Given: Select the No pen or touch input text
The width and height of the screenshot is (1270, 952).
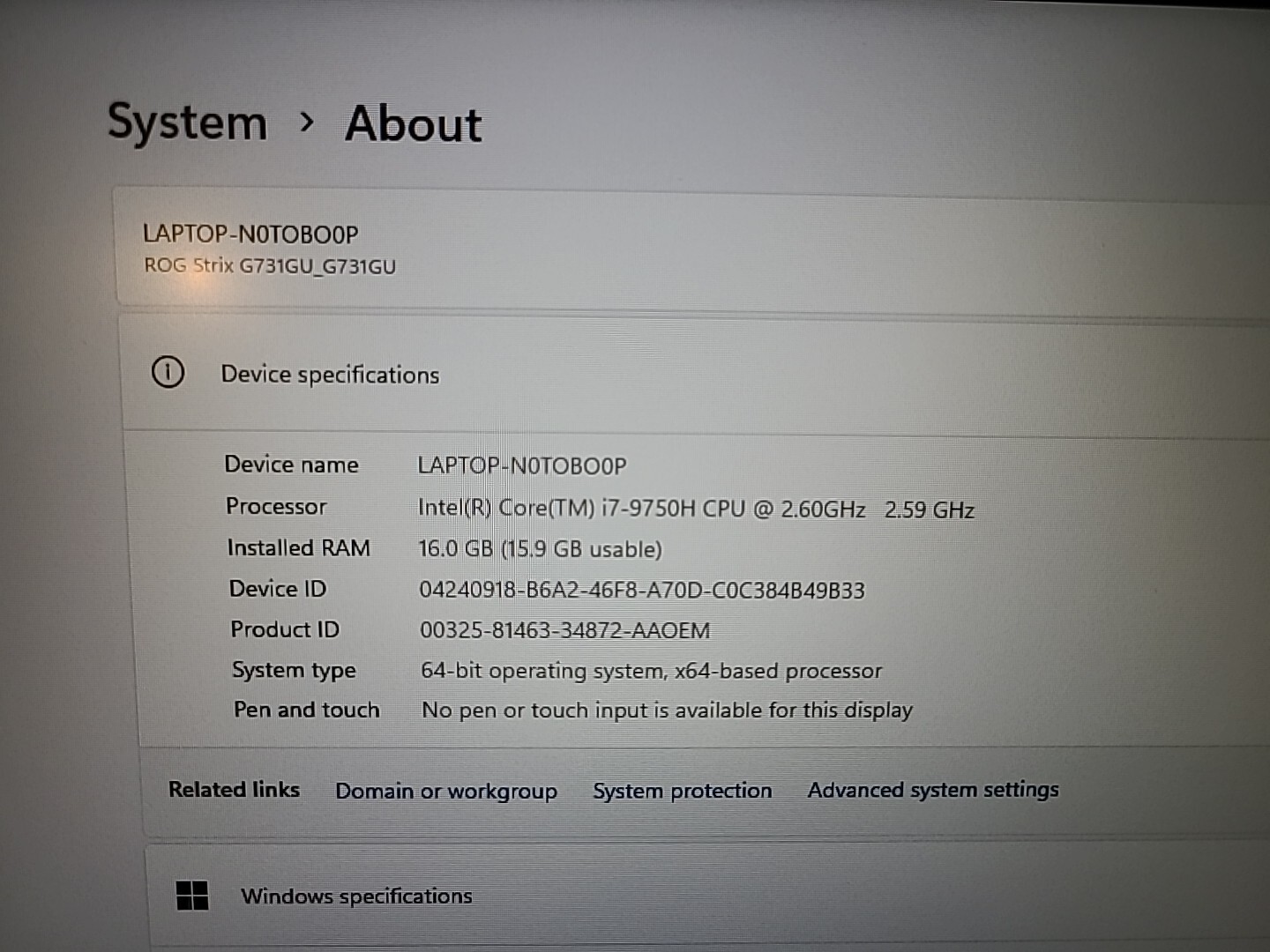Looking at the screenshot, I should pos(668,710).
